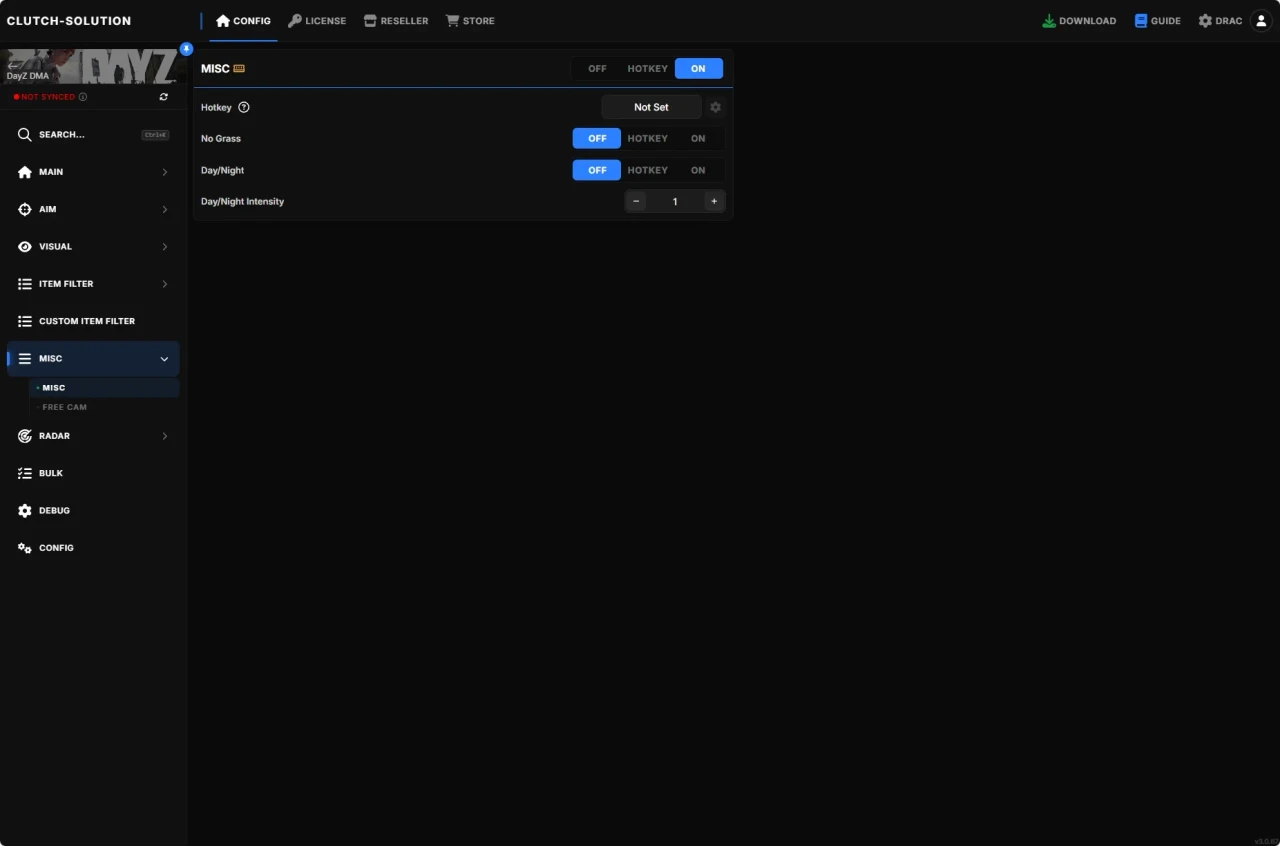Screen dimensions: 1280x846
Task: Click the MISC hamburger icon in sidebar
Action: [25, 359]
